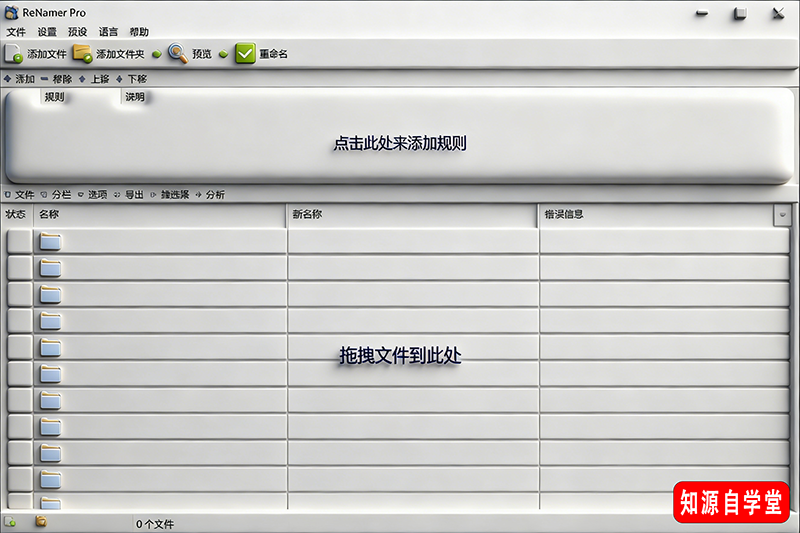Click 点击此处来添加规则 to add a rule

(x=400, y=143)
